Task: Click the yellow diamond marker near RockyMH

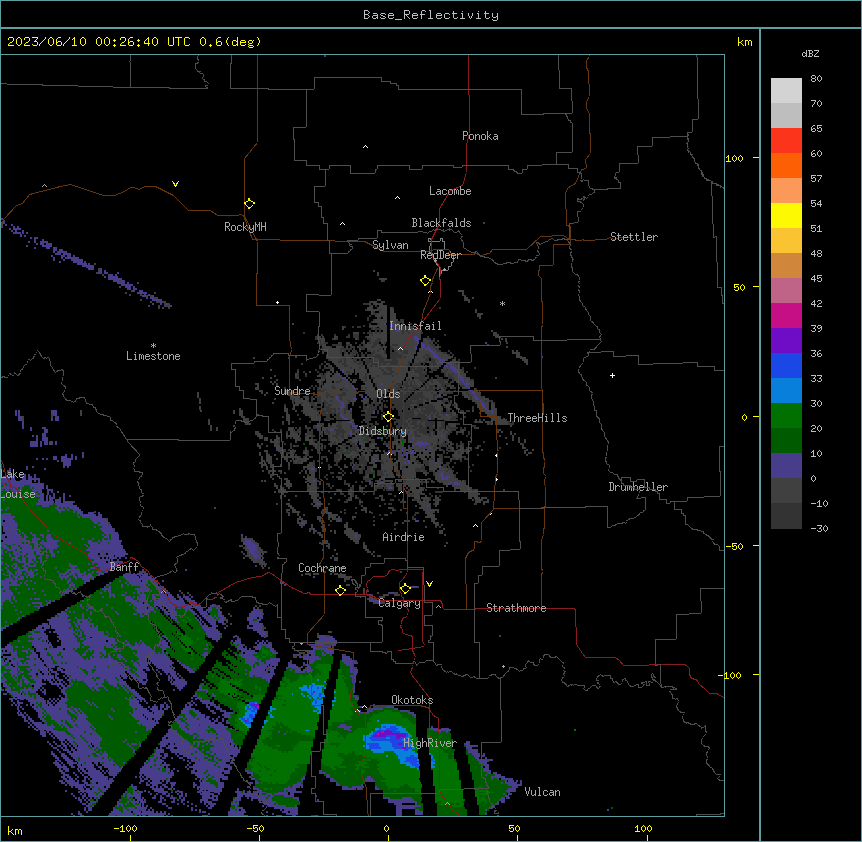Action: [250, 204]
